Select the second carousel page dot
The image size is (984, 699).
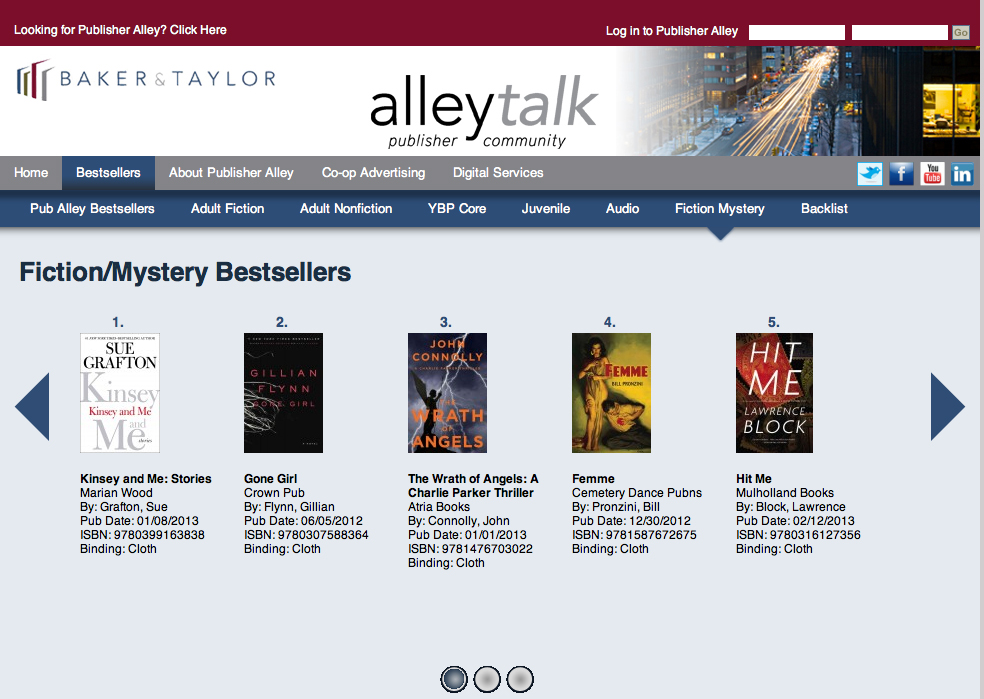click(487, 679)
